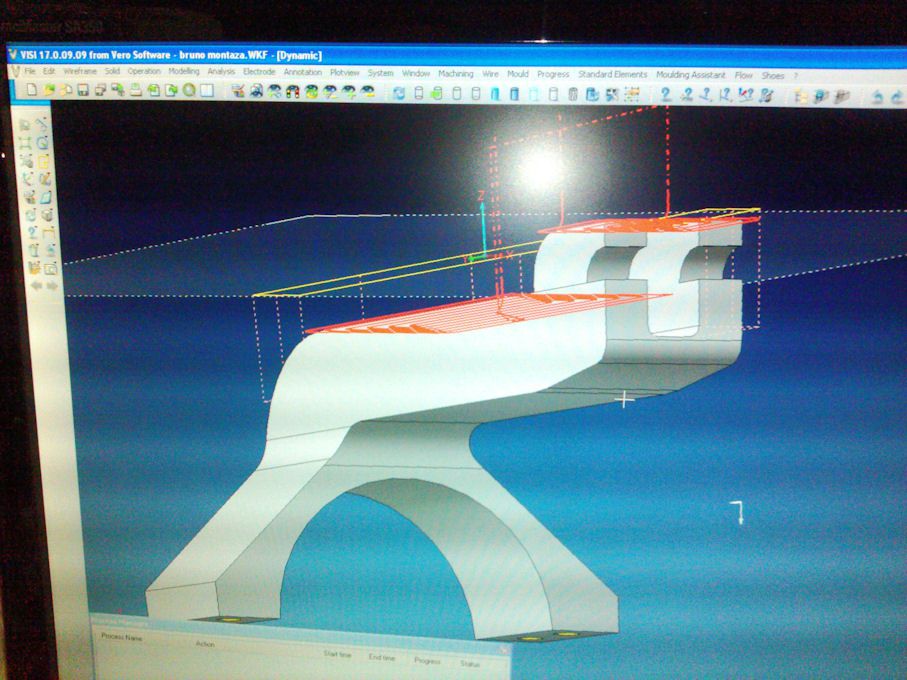Click the last question-mark icon with pencil
The image size is (907, 680).
pos(767,96)
